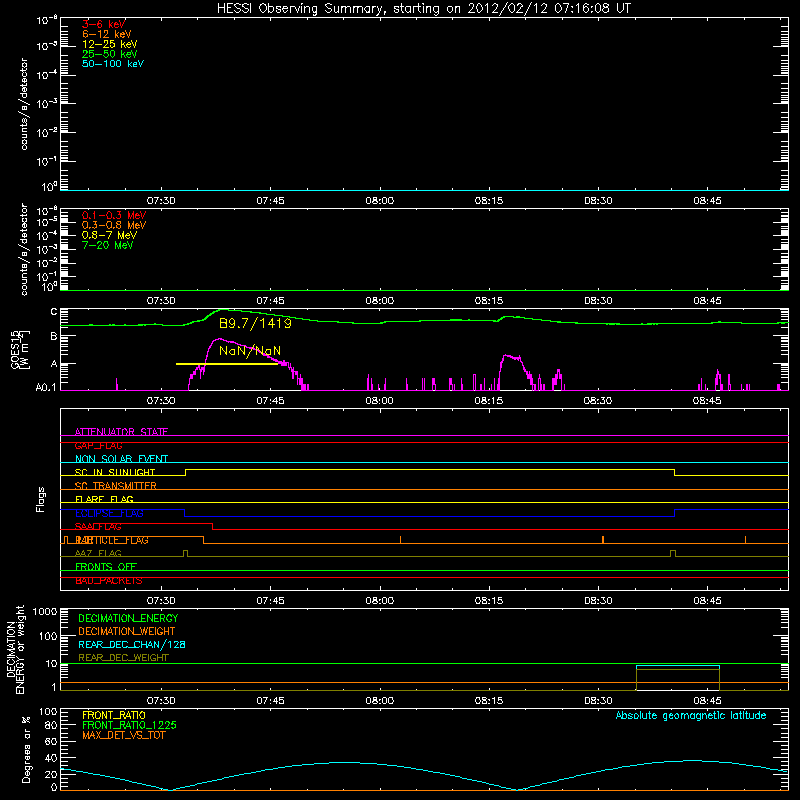Click the 0.3-0.8 MeV legend label
800x800 pixels.
click(x=114, y=225)
